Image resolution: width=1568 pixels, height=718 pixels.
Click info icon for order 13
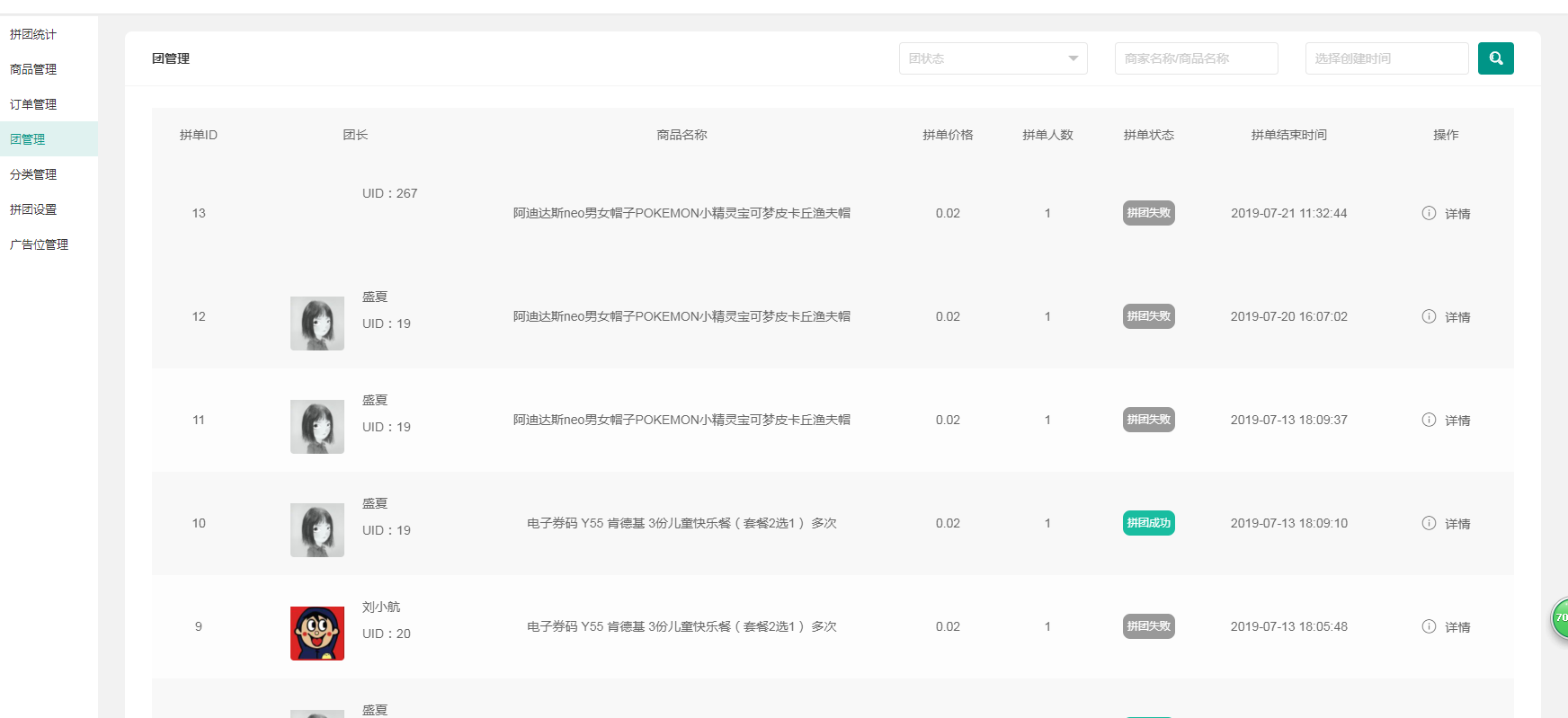(x=1429, y=213)
